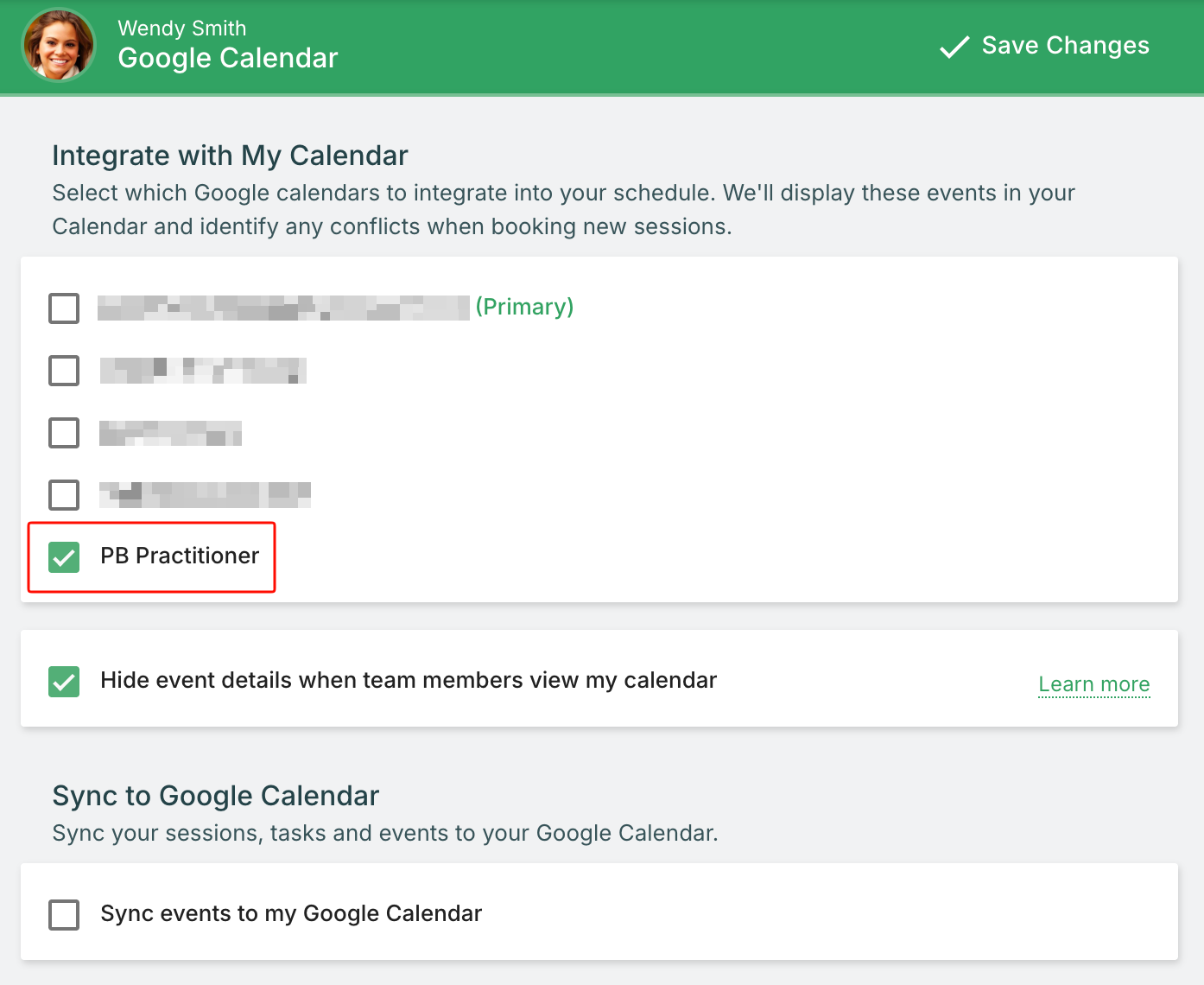
Task: Uncheck the PB Practitioner calendar checkbox
Action: pyautogui.click(x=64, y=557)
